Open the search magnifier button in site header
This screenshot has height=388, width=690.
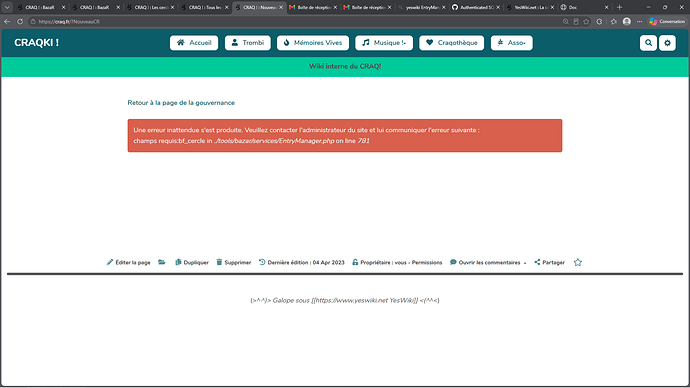648,43
